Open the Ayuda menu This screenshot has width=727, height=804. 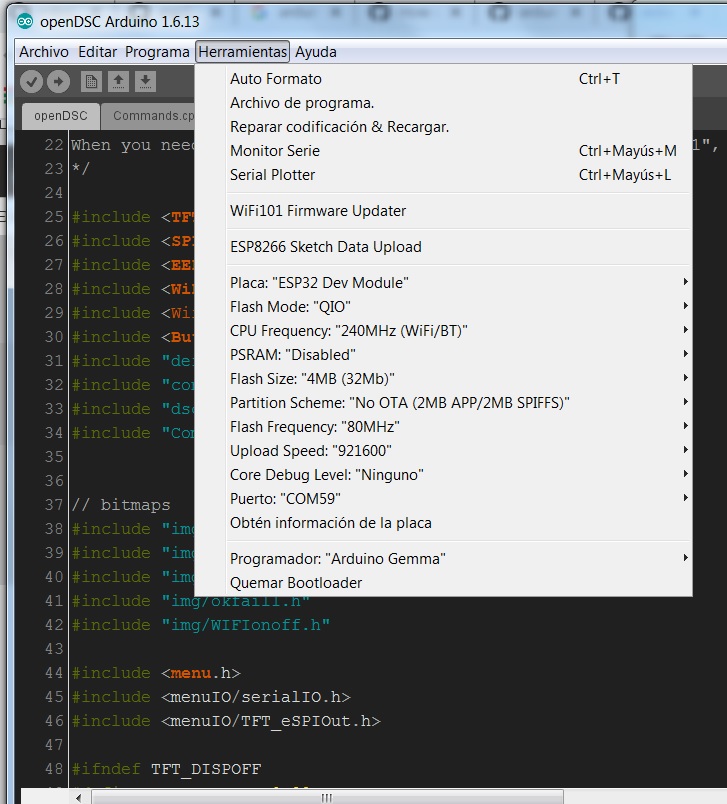pyautogui.click(x=316, y=52)
